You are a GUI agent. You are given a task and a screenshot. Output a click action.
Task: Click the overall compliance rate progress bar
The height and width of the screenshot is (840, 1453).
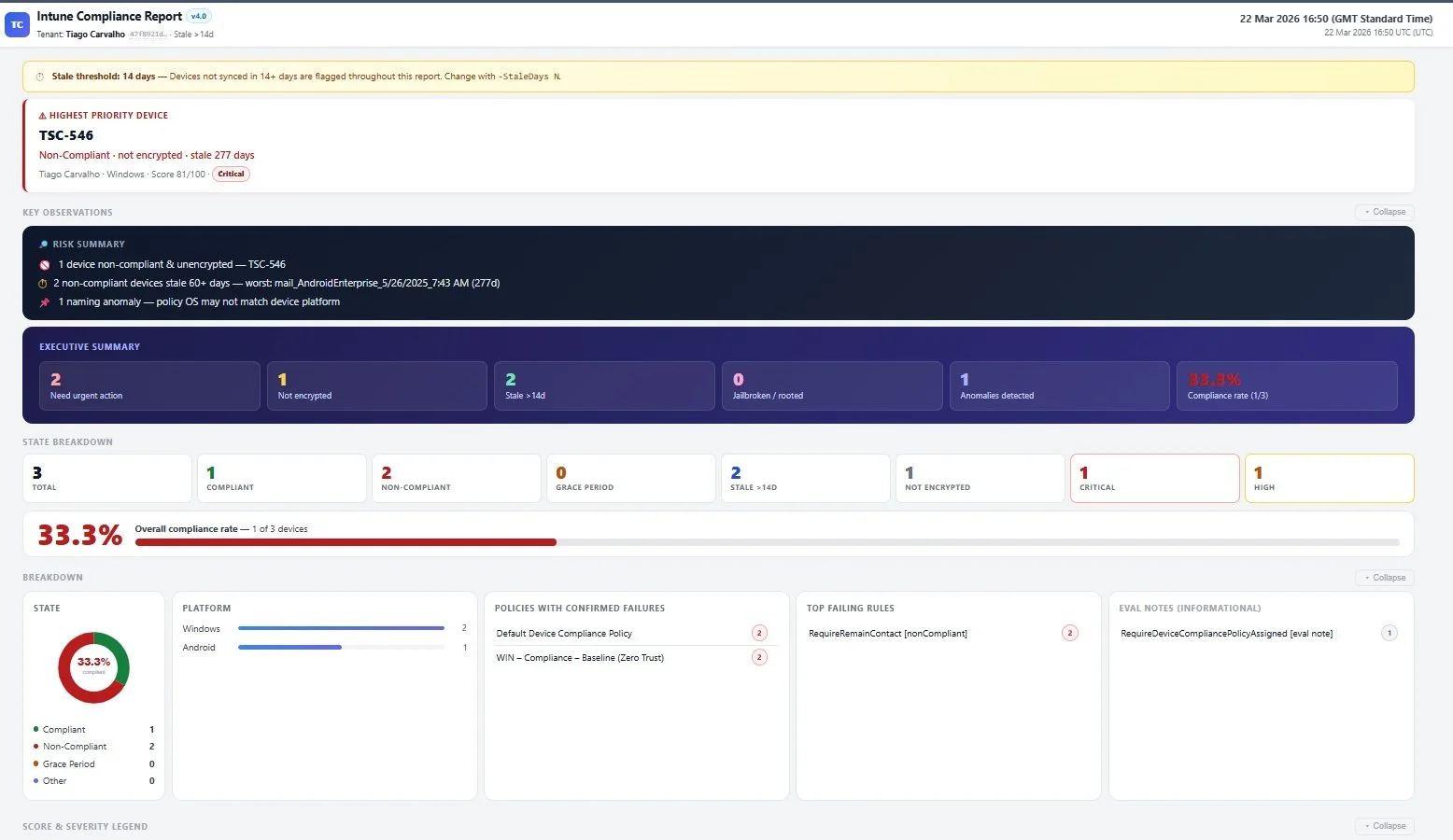(768, 541)
